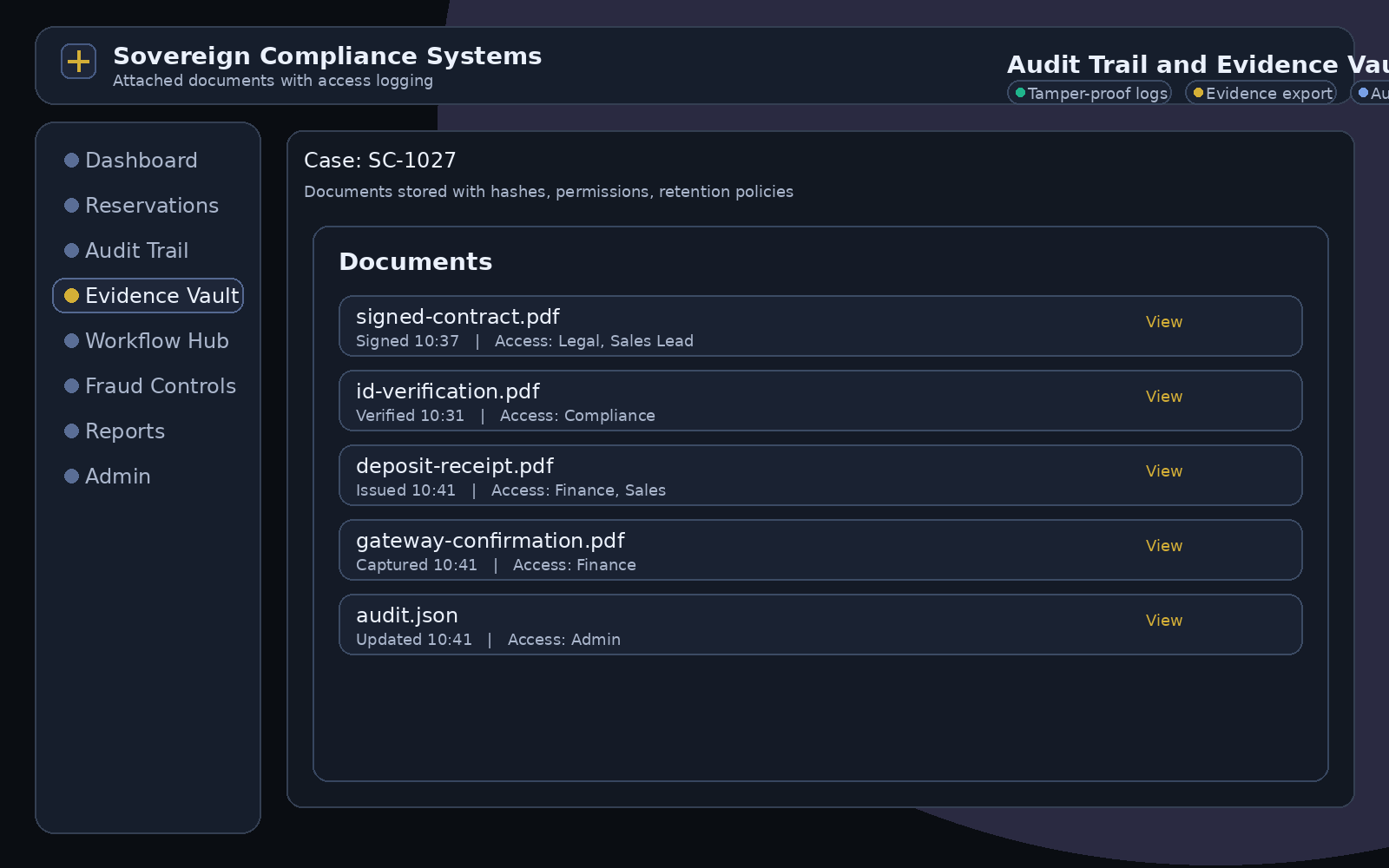Screen dimensions: 1389x868
Task: View the audit.json file
Action: click(1163, 620)
